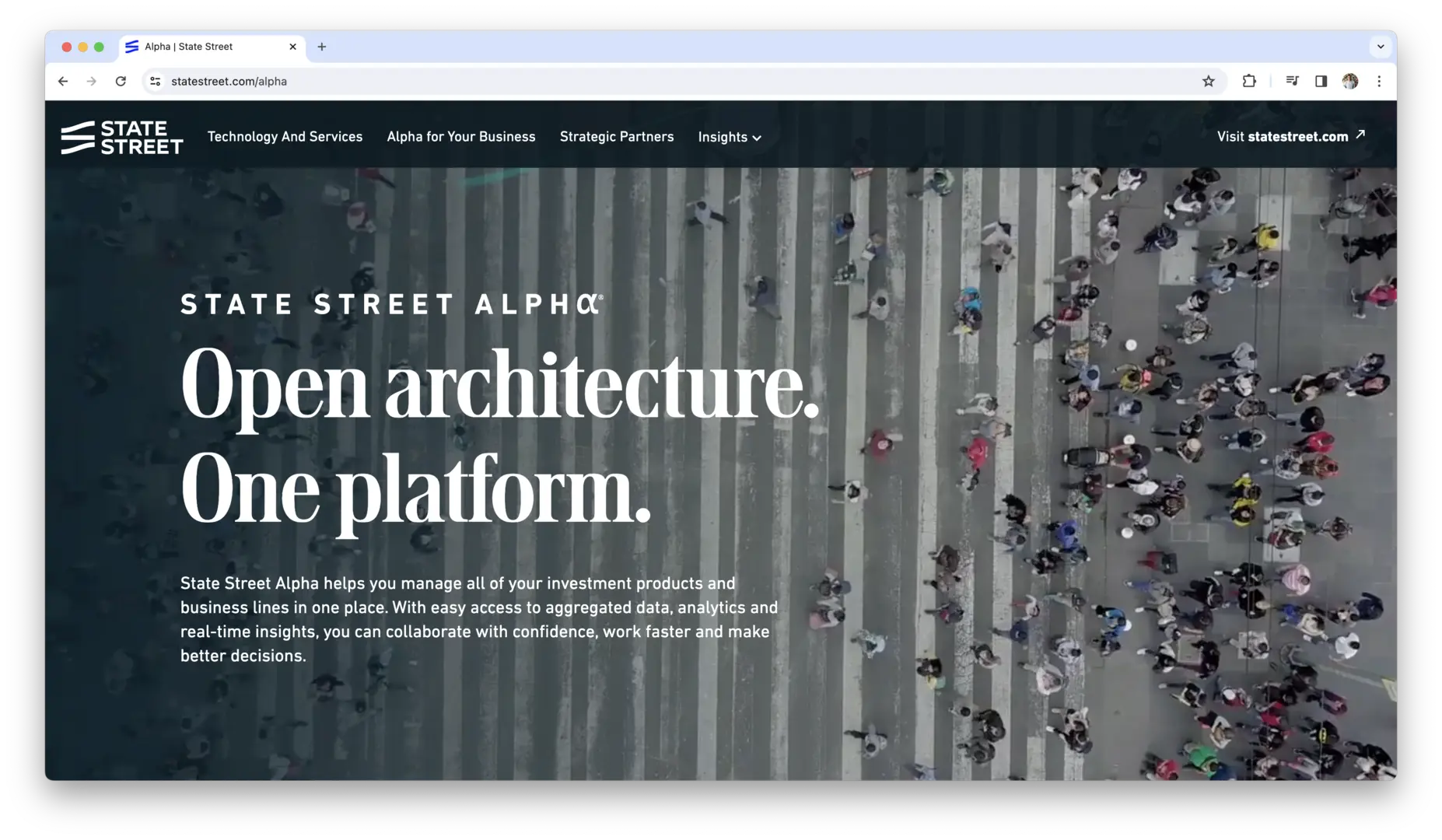Maximize the window with green button
The width and height of the screenshot is (1442, 840).
click(99, 47)
